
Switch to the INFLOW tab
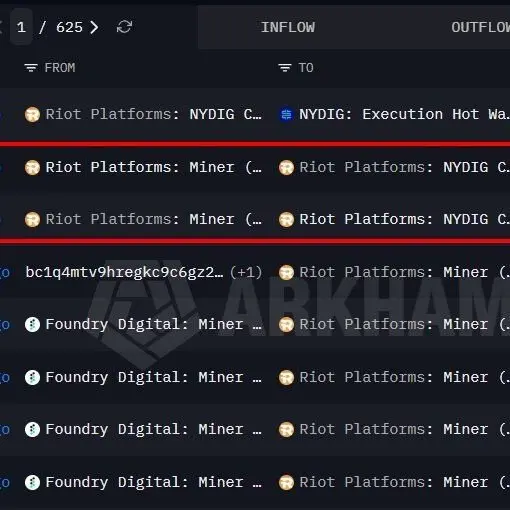tap(288, 27)
